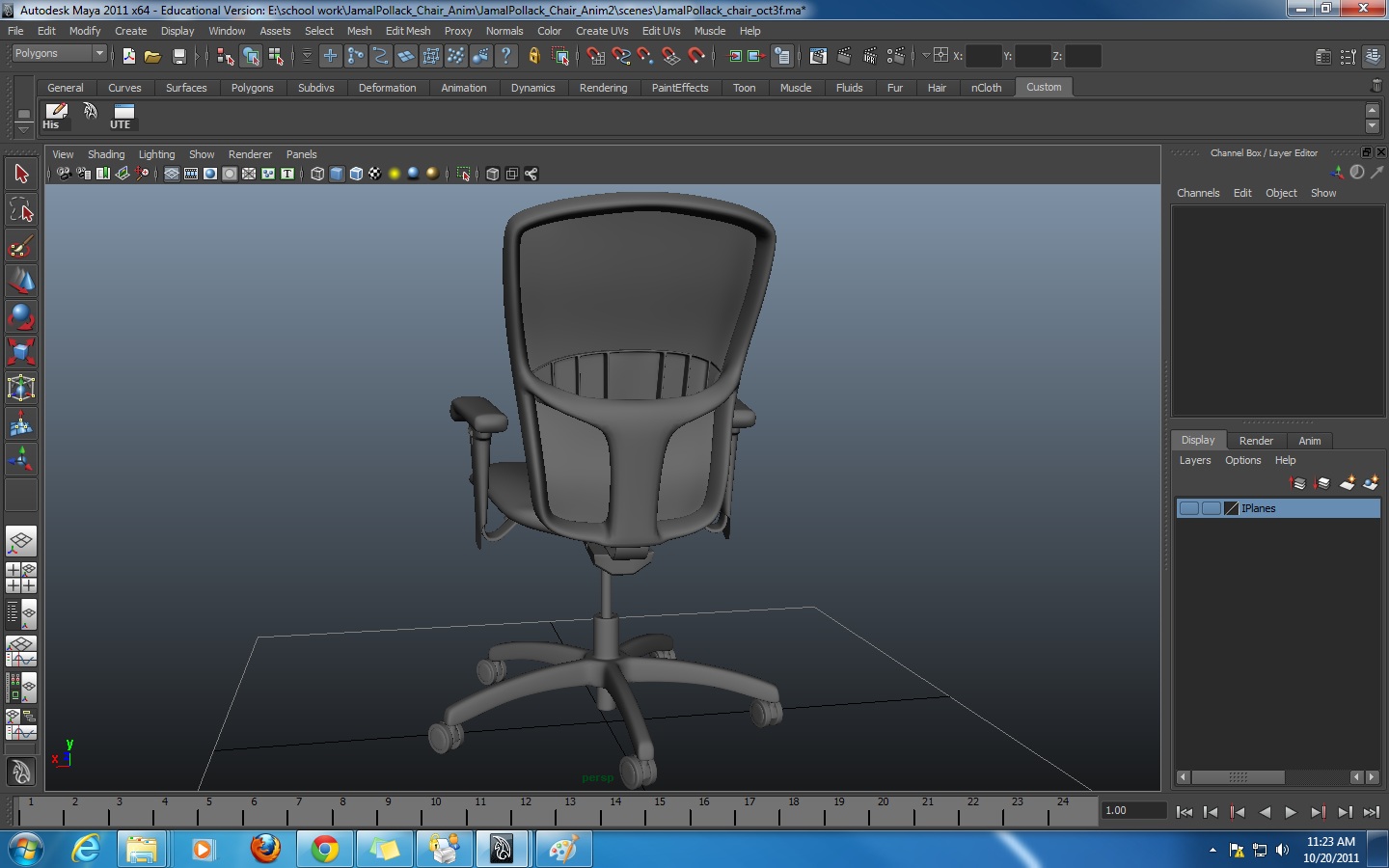This screenshot has height=868, width=1389.
Task: Click the Snap to grids magnet icon
Action: click(x=595, y=56)
